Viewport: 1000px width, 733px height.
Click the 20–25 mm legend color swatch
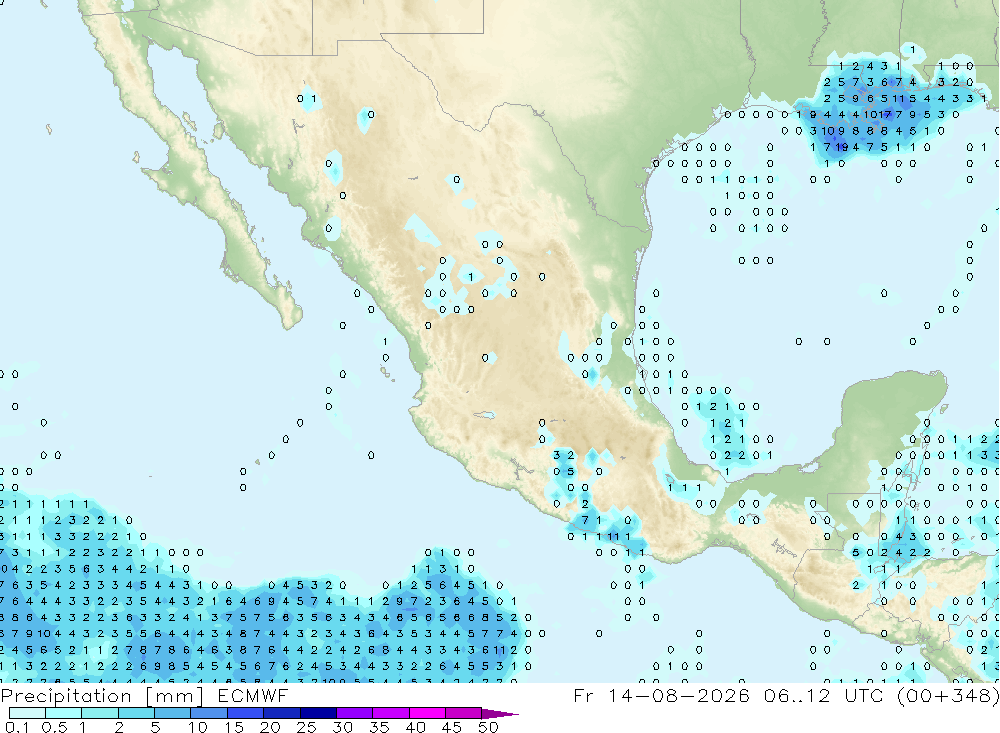click(x=282, y=713)
